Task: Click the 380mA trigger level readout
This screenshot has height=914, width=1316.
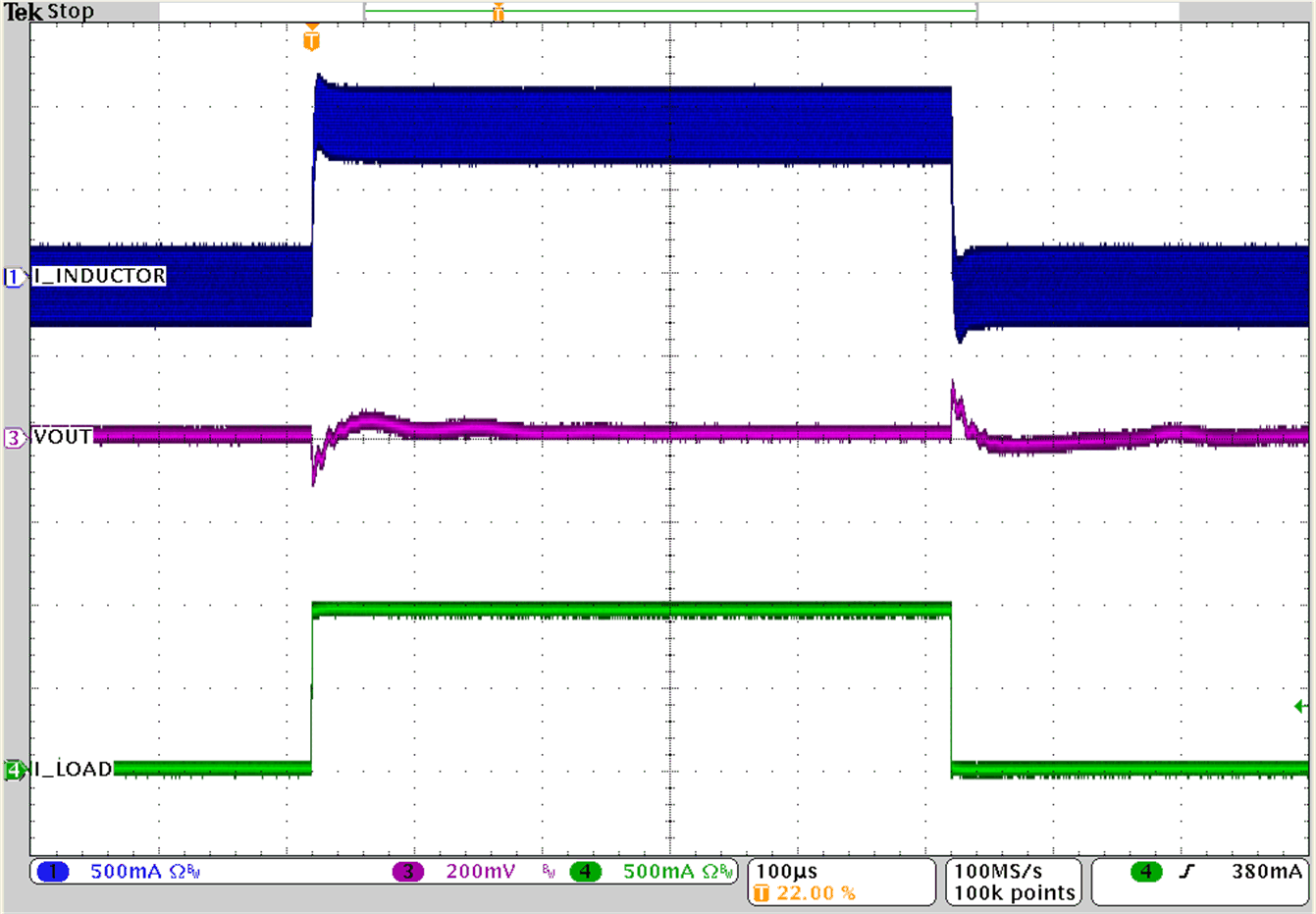Action: tap(1267, 871)
